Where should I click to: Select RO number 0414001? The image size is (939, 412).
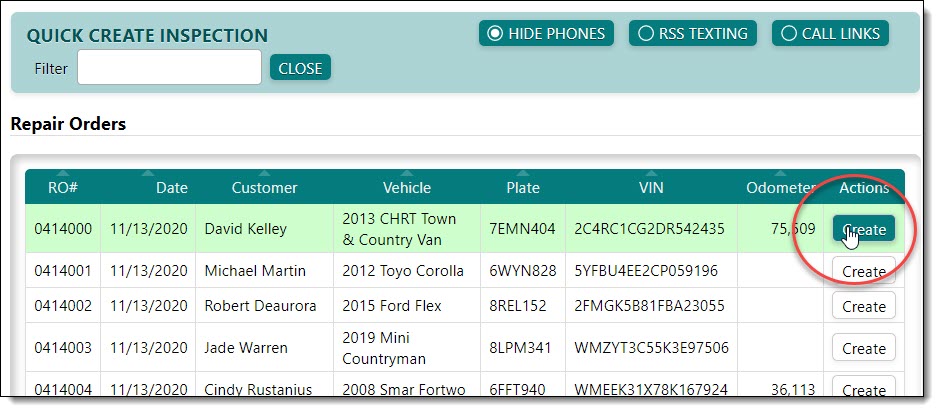point(63,271)
